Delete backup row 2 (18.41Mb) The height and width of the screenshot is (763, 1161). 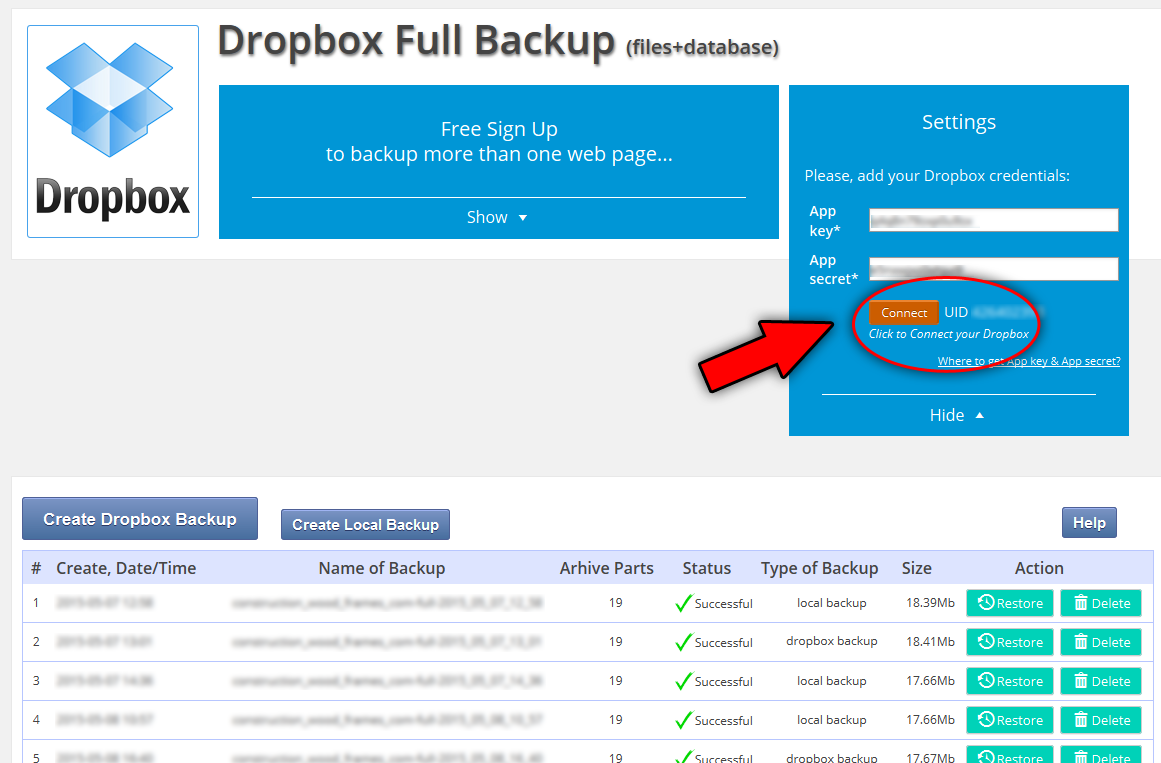[x=1101, y=642]
